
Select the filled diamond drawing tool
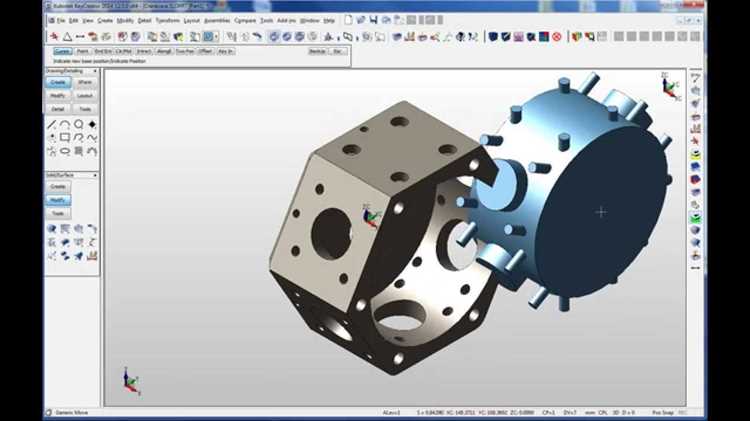(x=92, y=124)
